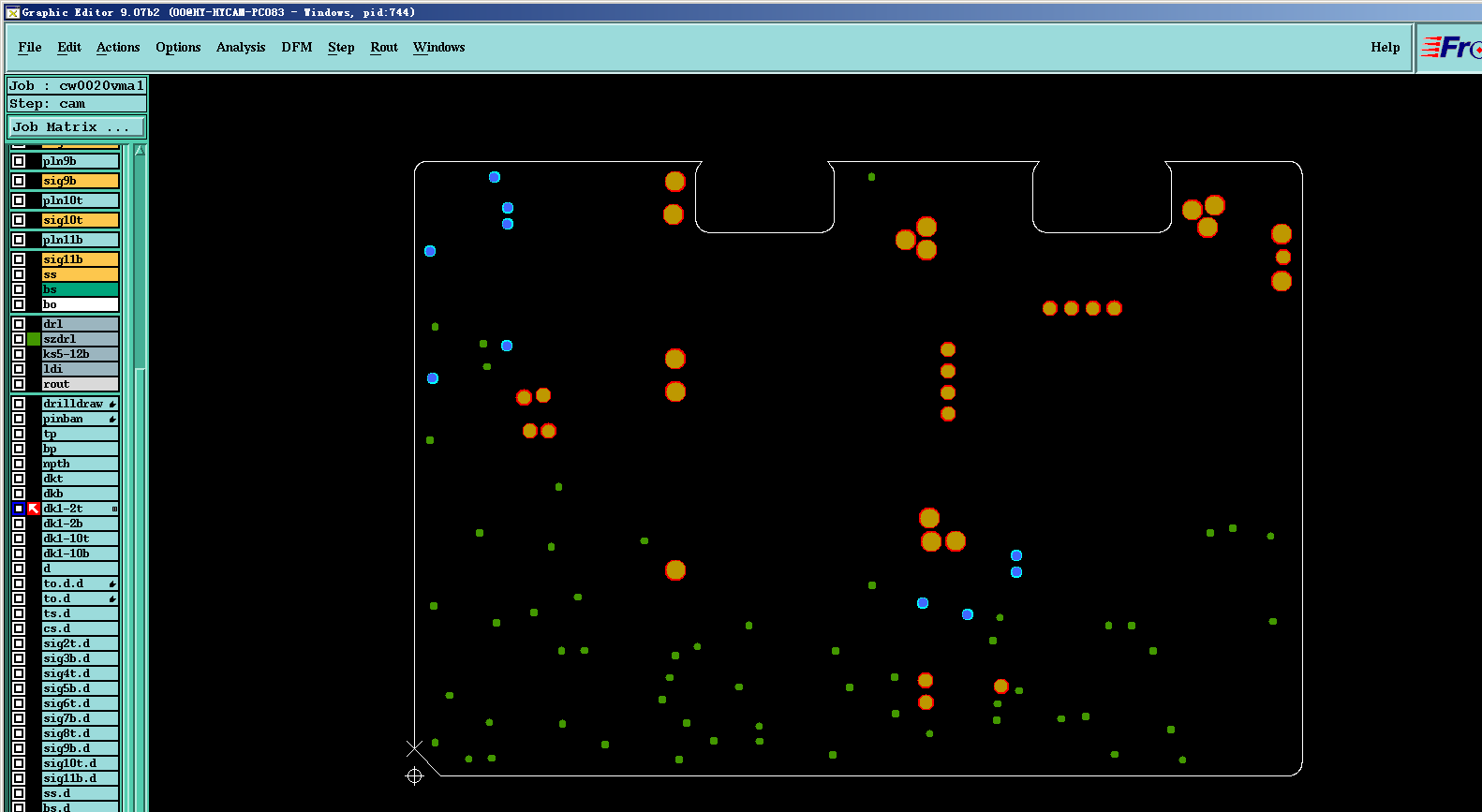
Task: Select the ldi layer name
Action: click(81, 369)
